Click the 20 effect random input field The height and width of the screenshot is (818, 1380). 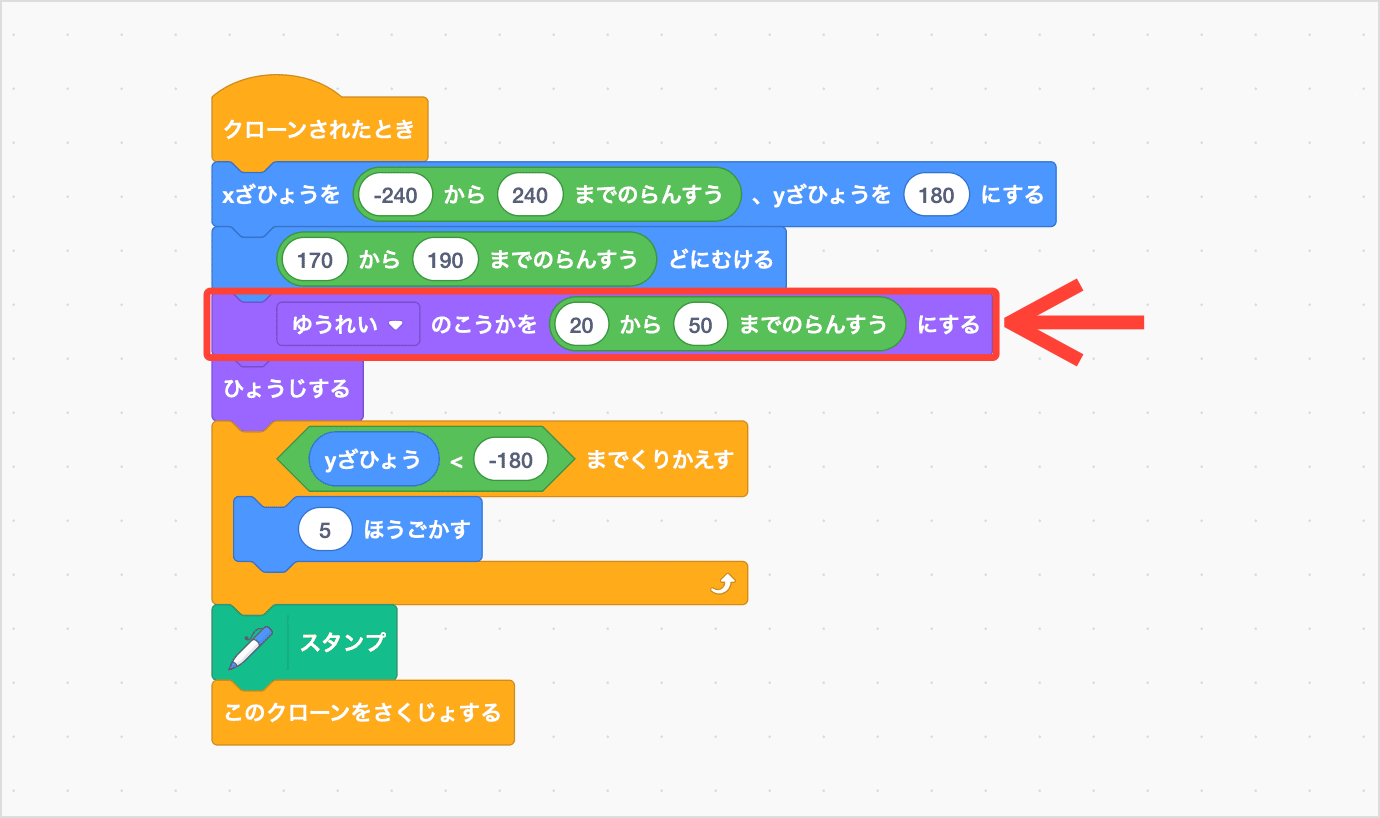tap(581, 325)
